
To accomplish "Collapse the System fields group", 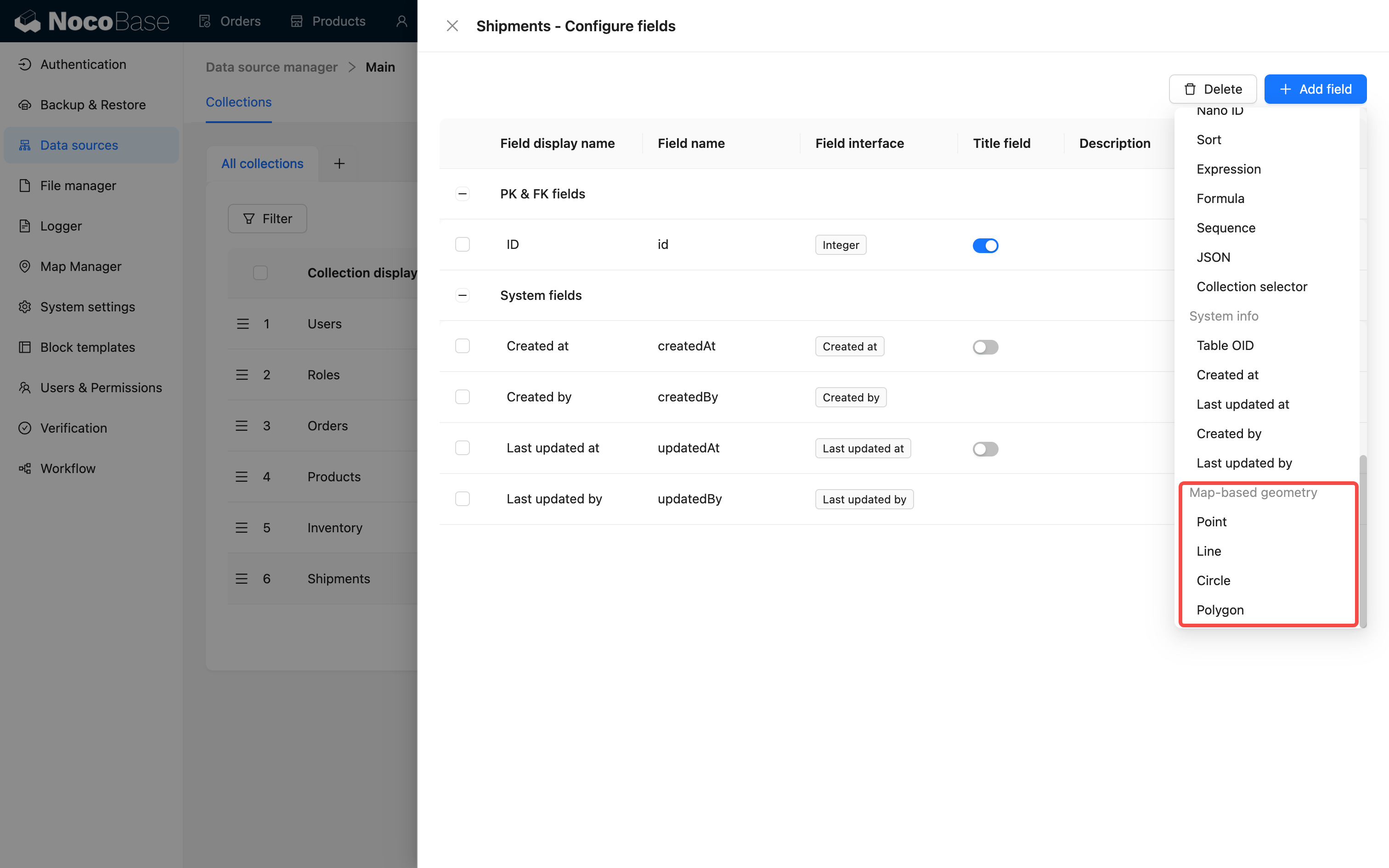I will (463, 295).
